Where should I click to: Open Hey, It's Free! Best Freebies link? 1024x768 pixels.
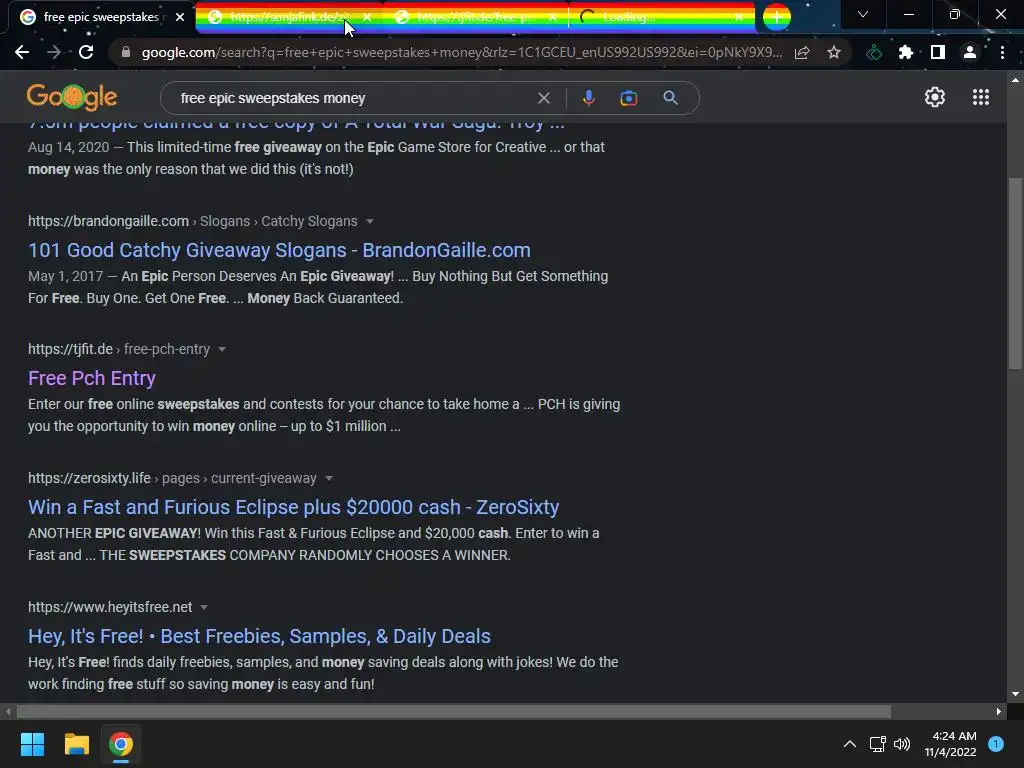[259, 636]
